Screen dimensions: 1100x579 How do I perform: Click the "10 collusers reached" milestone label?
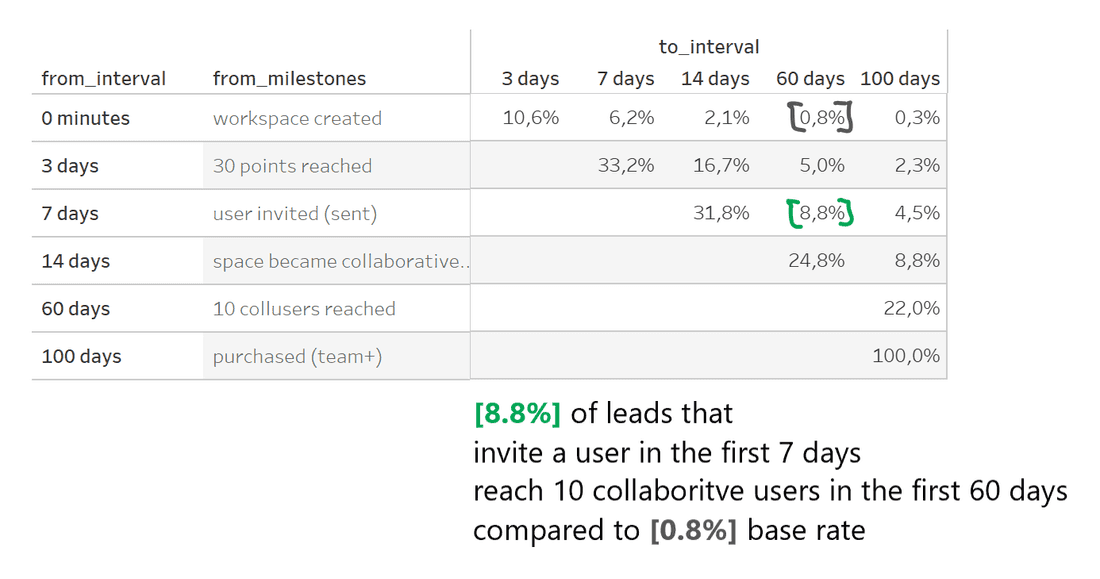coord(304,309)
